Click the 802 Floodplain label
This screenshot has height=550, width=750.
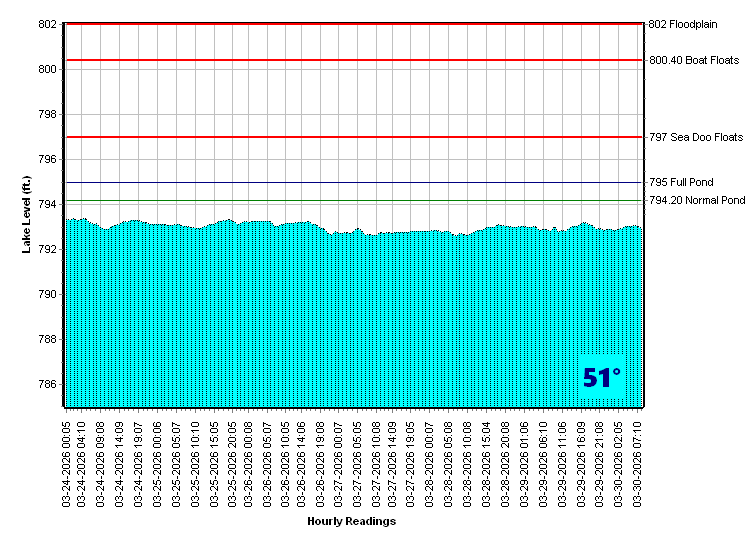683,24
